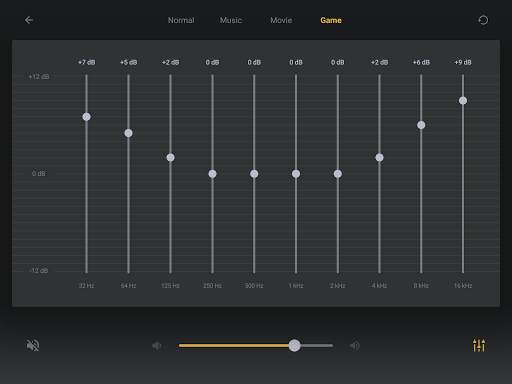
Task: Click the 125 Hz frequency label
Action: click(x=170, y=286)
